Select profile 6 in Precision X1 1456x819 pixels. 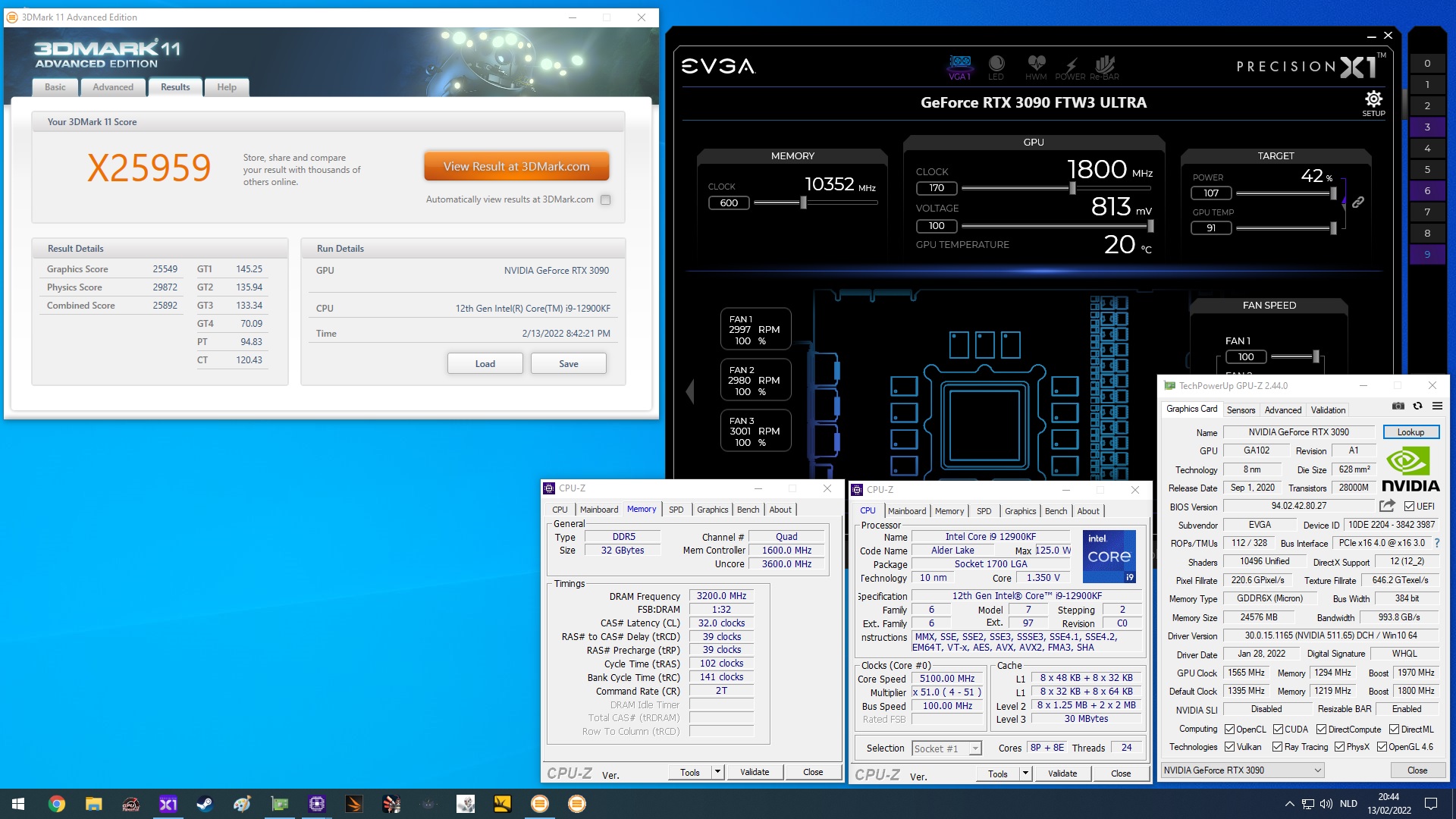point(1427,191)
